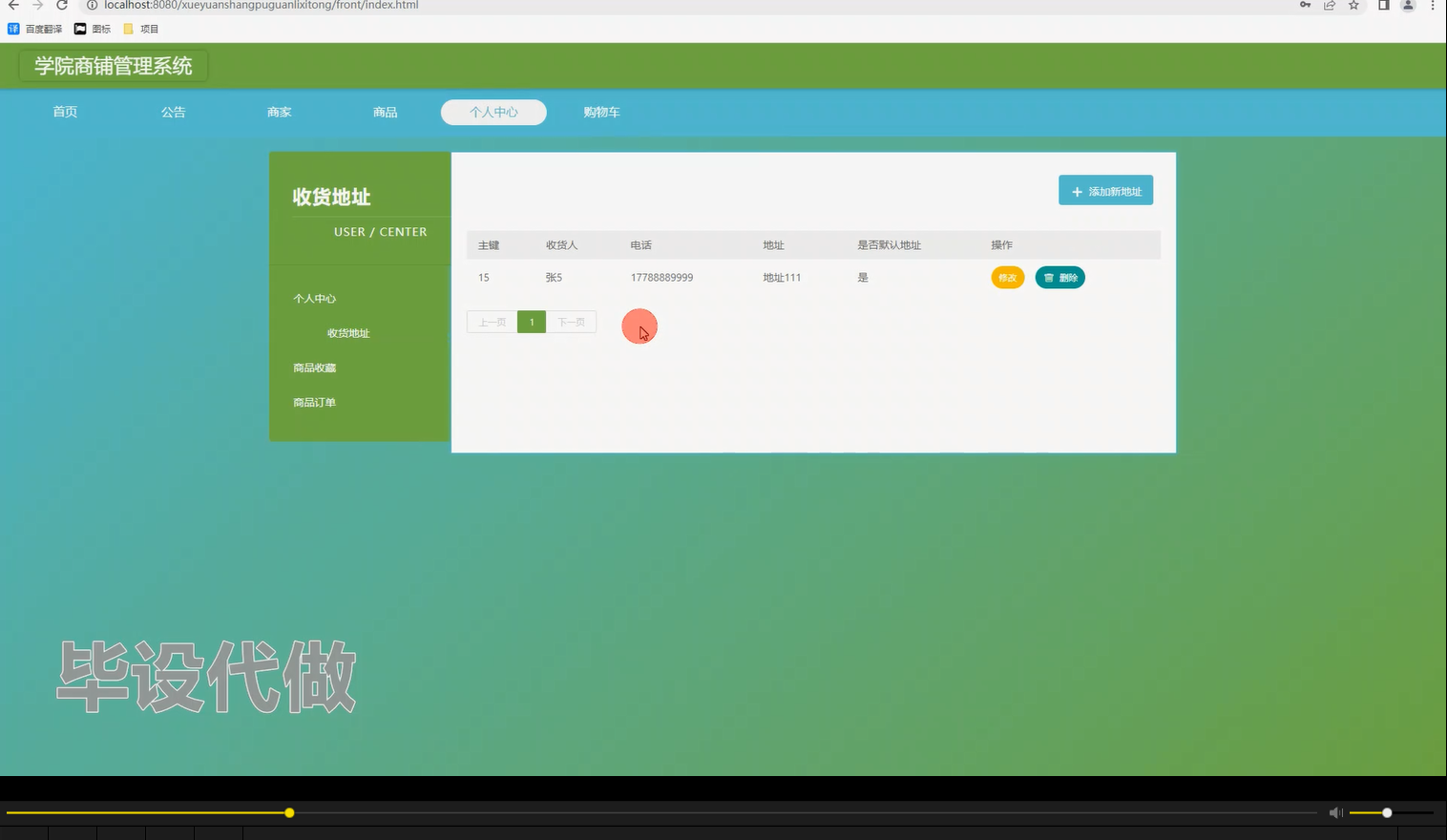Click the plus icon on 添加新地址 button
The width and height of the screenshot is (1447, 840).
[1076, 190]
